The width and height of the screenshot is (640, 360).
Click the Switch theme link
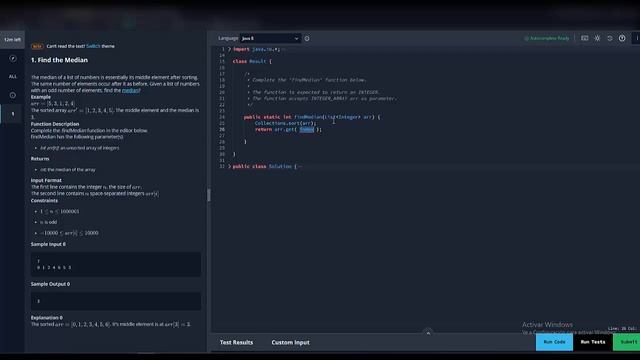pyautogui.click(x=93, y=46)
